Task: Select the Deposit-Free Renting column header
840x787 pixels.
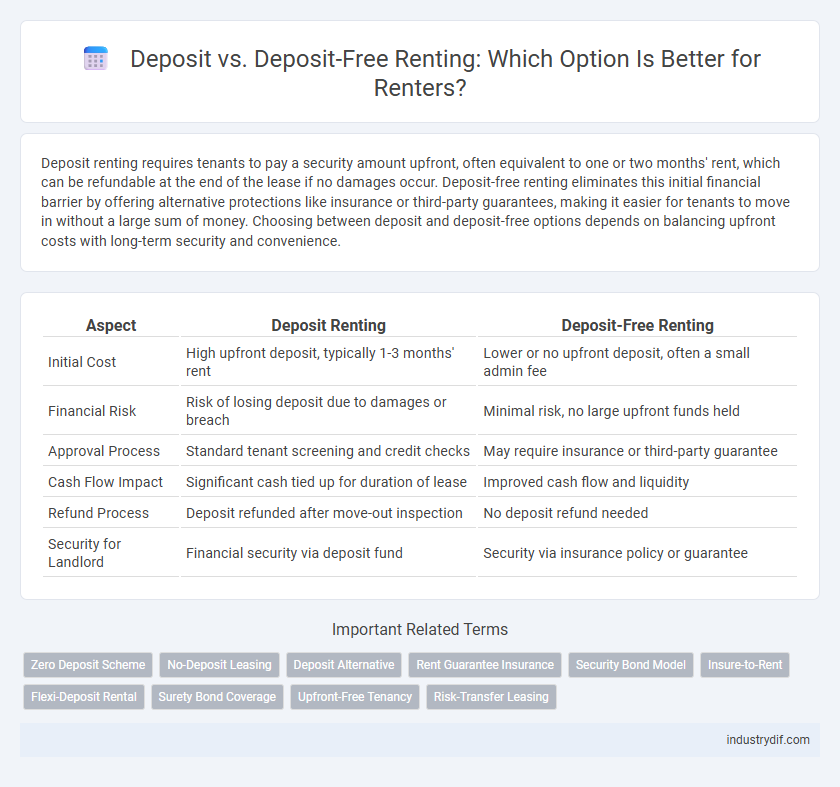Action: pyautogui.click(x=637, y=325)
